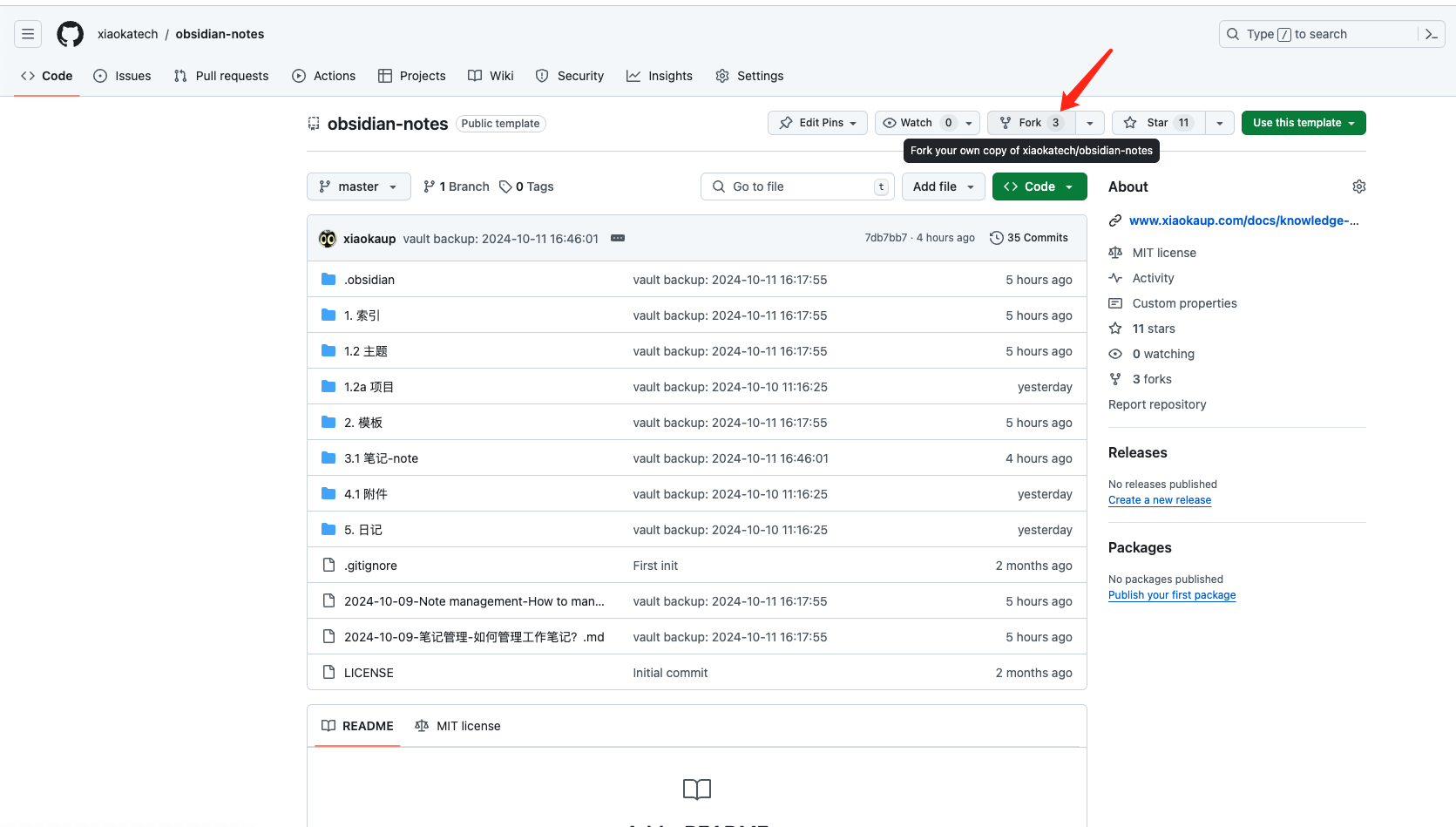Click the xiaokaup avatar icon
The width and height of the screenshot is (1456, 827).
pos(328,238)
